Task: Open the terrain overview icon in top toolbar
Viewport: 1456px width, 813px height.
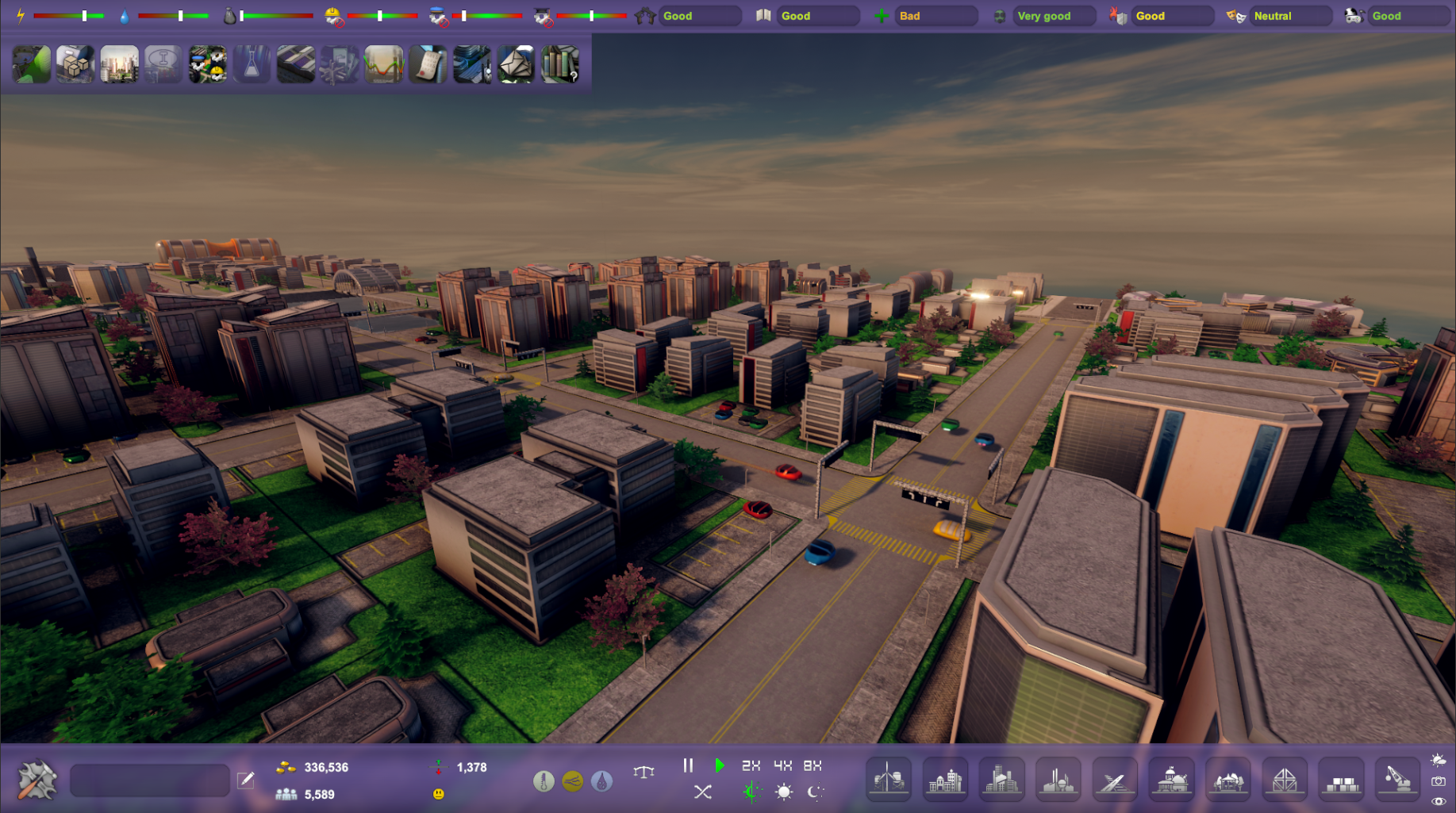Action: pyautogui.click(x=32, y=64)
